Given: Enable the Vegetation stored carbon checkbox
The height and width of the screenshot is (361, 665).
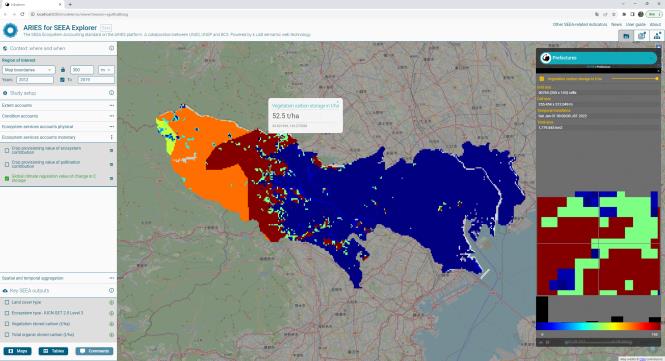Looking at the screenshot, I should (7, 324).
